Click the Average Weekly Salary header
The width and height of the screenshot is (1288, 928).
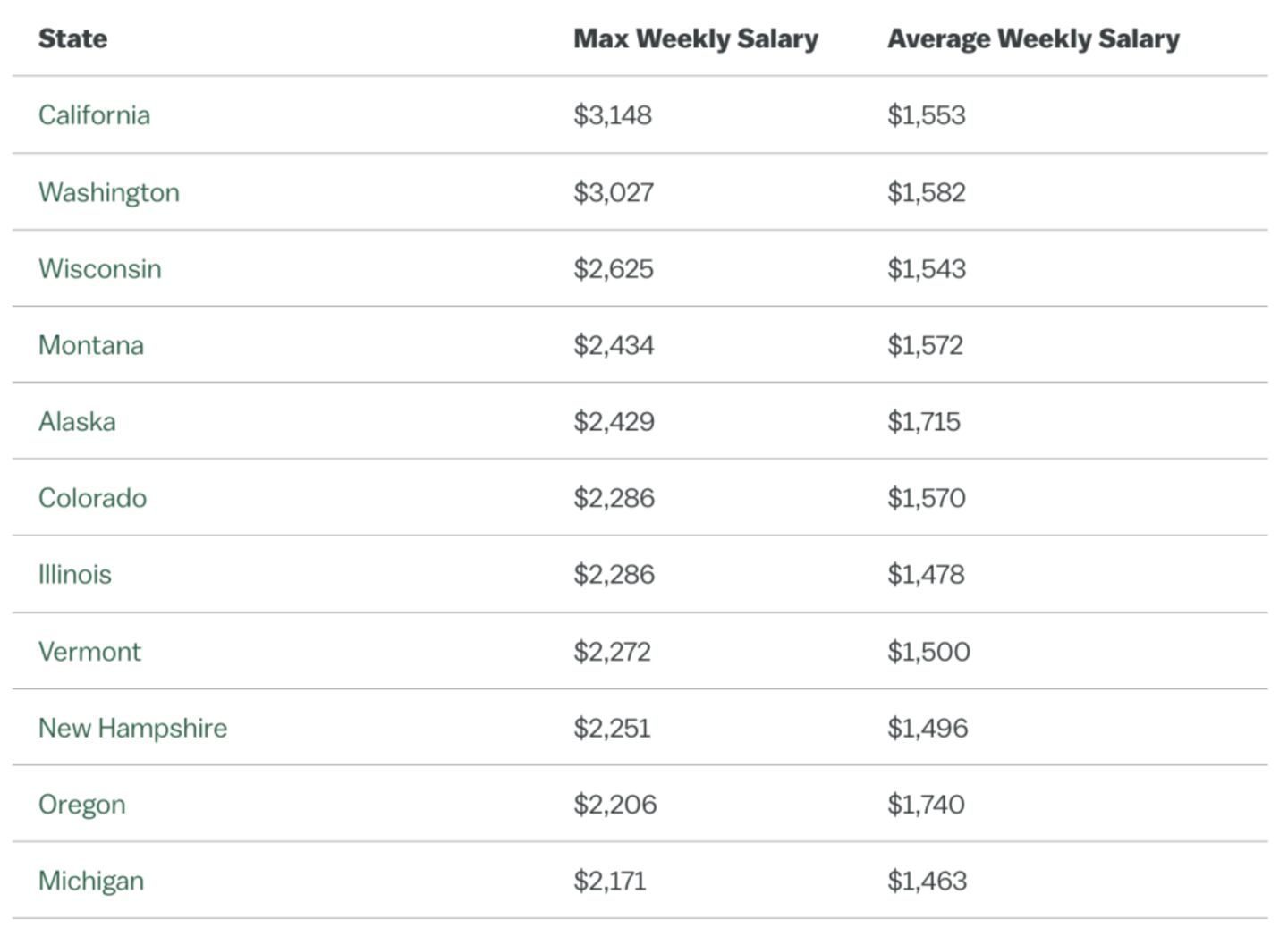point(1033,38)
